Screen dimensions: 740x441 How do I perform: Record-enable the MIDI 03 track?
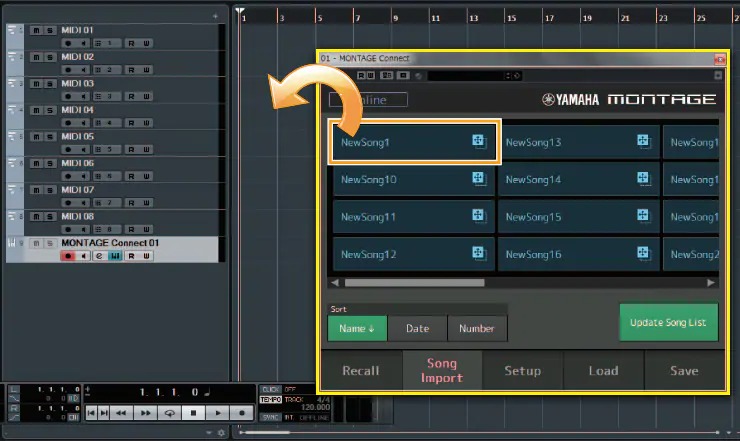tap(68, 96)
